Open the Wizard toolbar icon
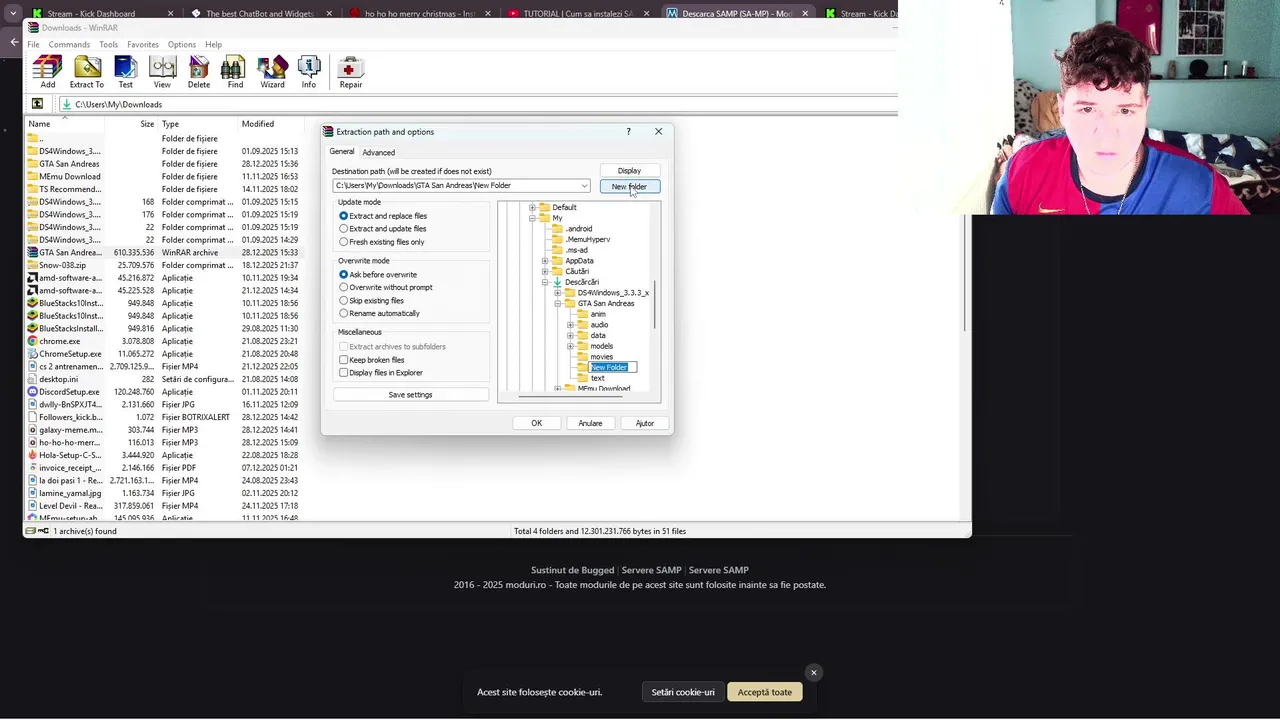 point(272,68)
